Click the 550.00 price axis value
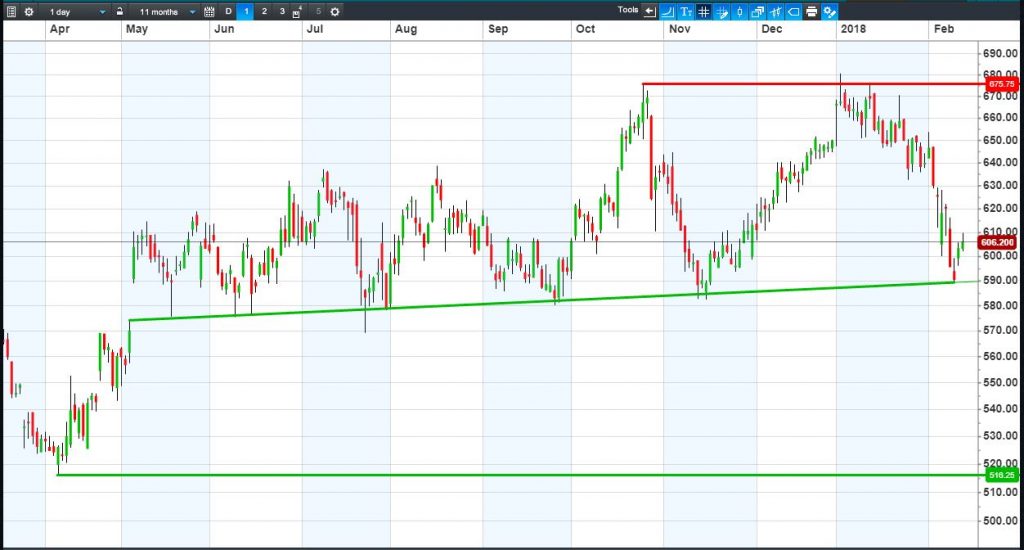 point(1000,382)
